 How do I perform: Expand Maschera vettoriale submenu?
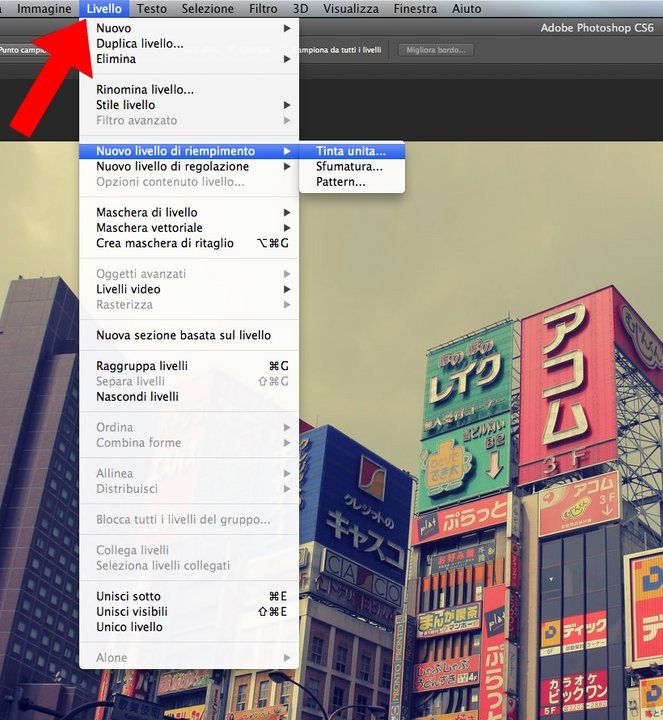pos(189,227)
